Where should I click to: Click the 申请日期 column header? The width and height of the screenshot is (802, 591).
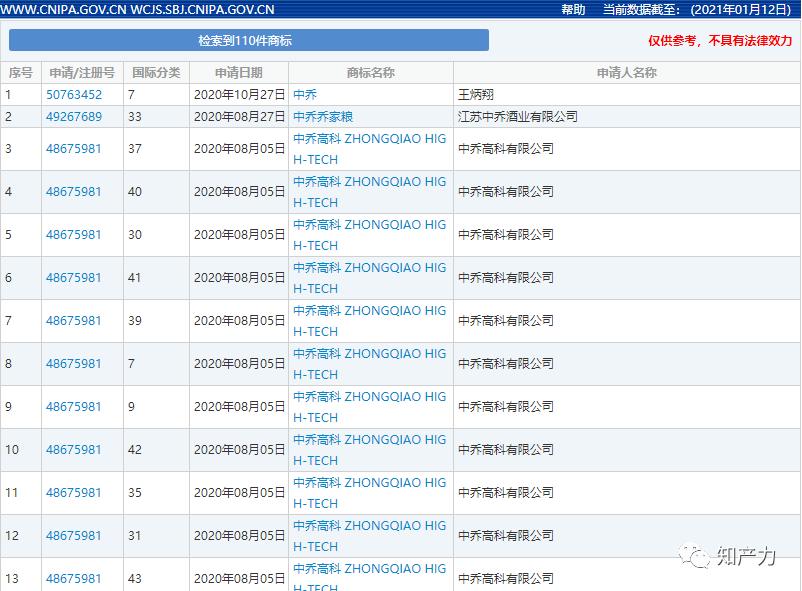(239, 73)
